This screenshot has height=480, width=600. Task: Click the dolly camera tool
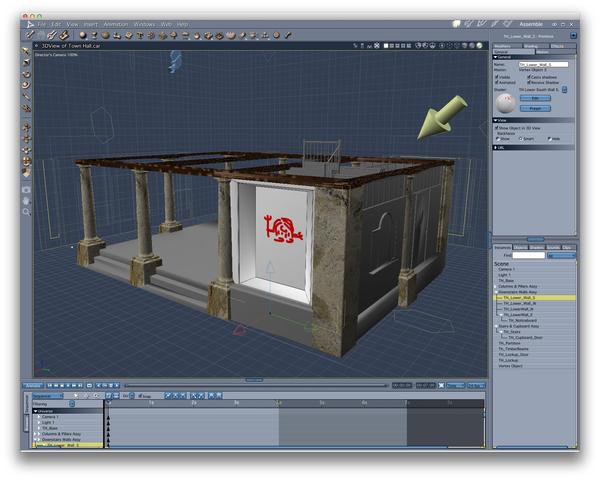tap(26, 127)
